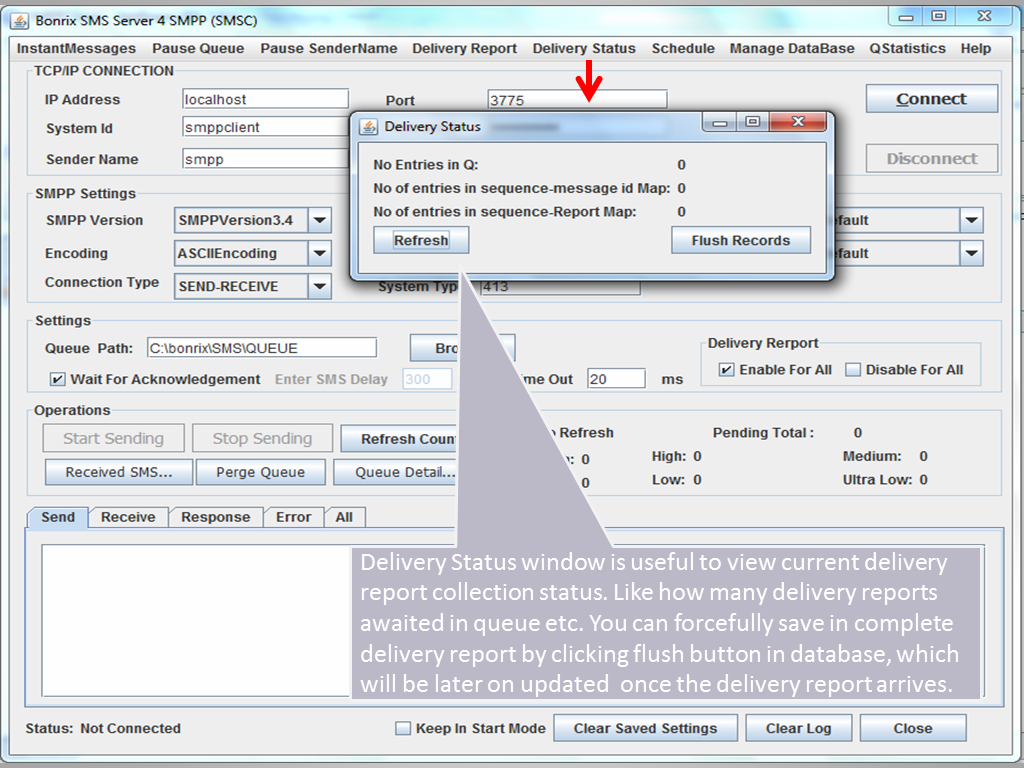Open the Encoding combo box
Screen dimensions: 1024x768
pos(319,253)
